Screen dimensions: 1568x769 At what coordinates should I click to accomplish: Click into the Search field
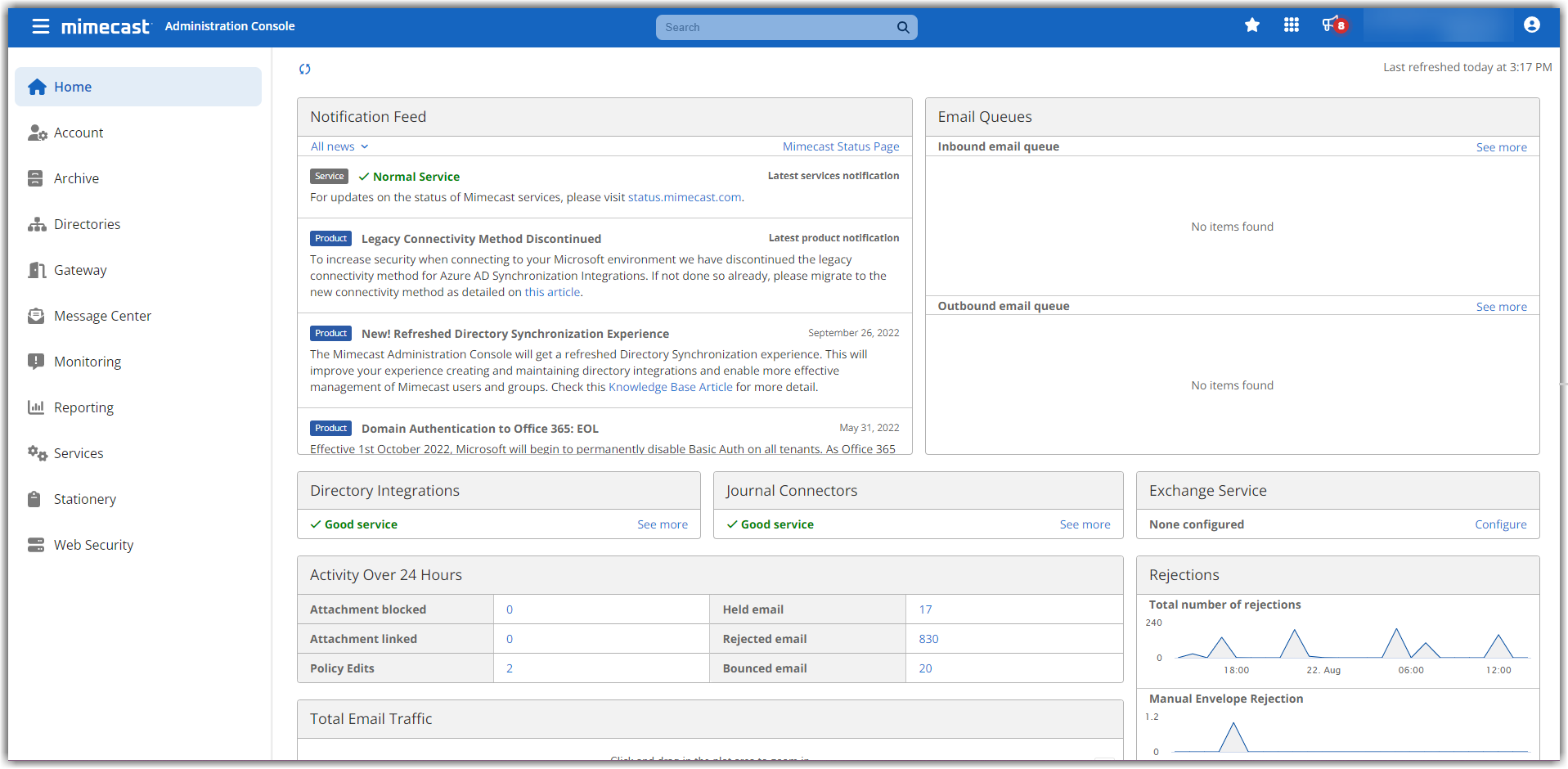(x=776, y=28)
